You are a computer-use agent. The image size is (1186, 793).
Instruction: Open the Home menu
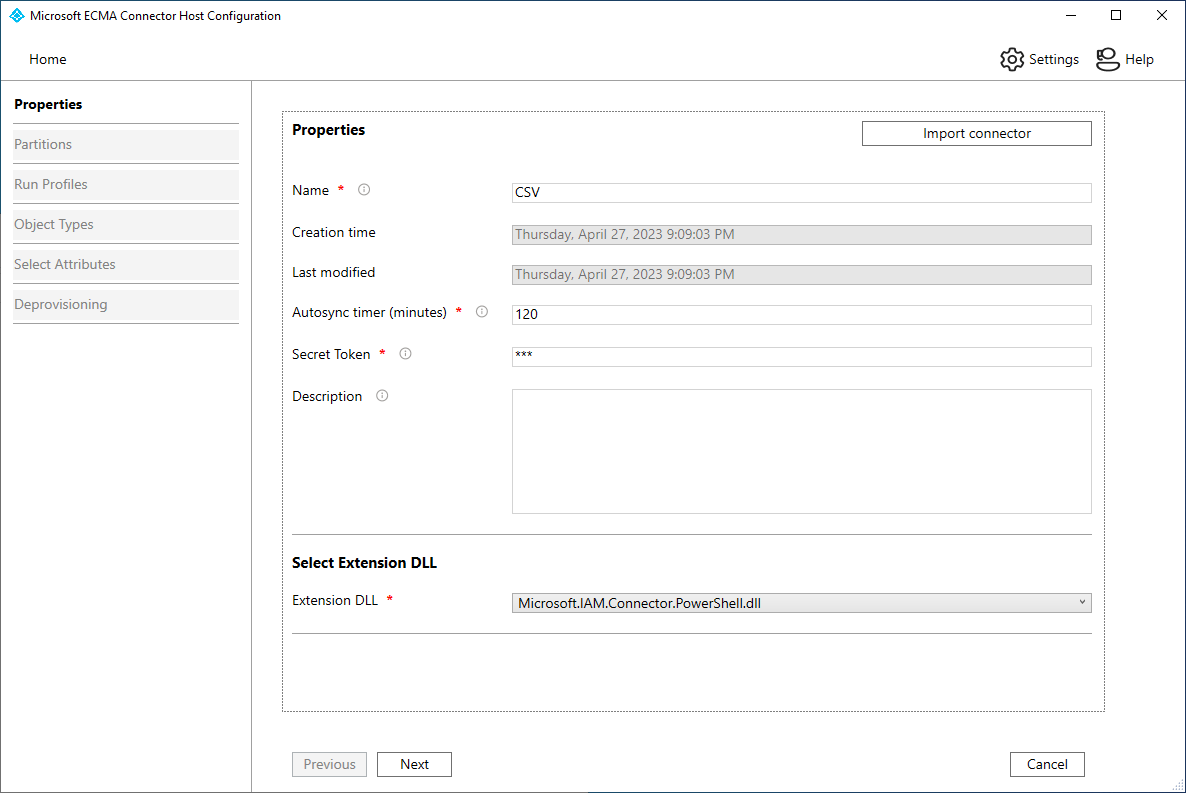coord(48,59)
